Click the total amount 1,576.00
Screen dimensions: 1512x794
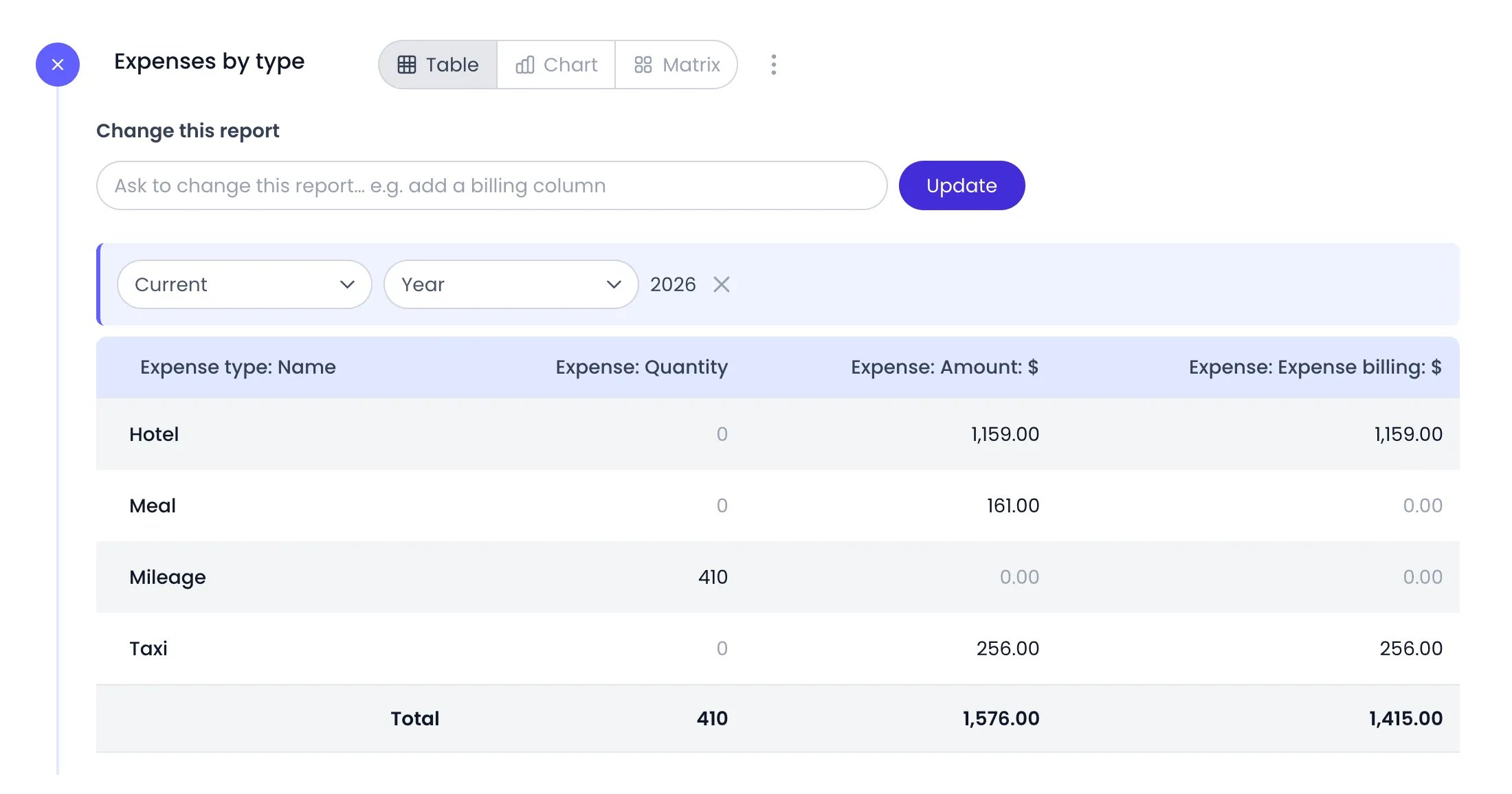[x=1001, y=718]
